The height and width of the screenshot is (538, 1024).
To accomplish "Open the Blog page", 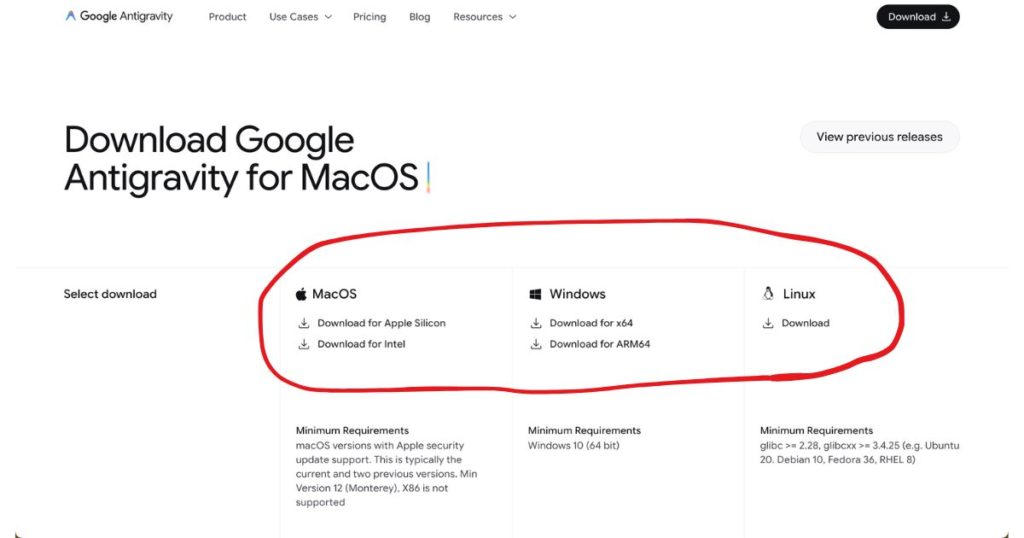I will pyautogui.click(x=419, y=17).
